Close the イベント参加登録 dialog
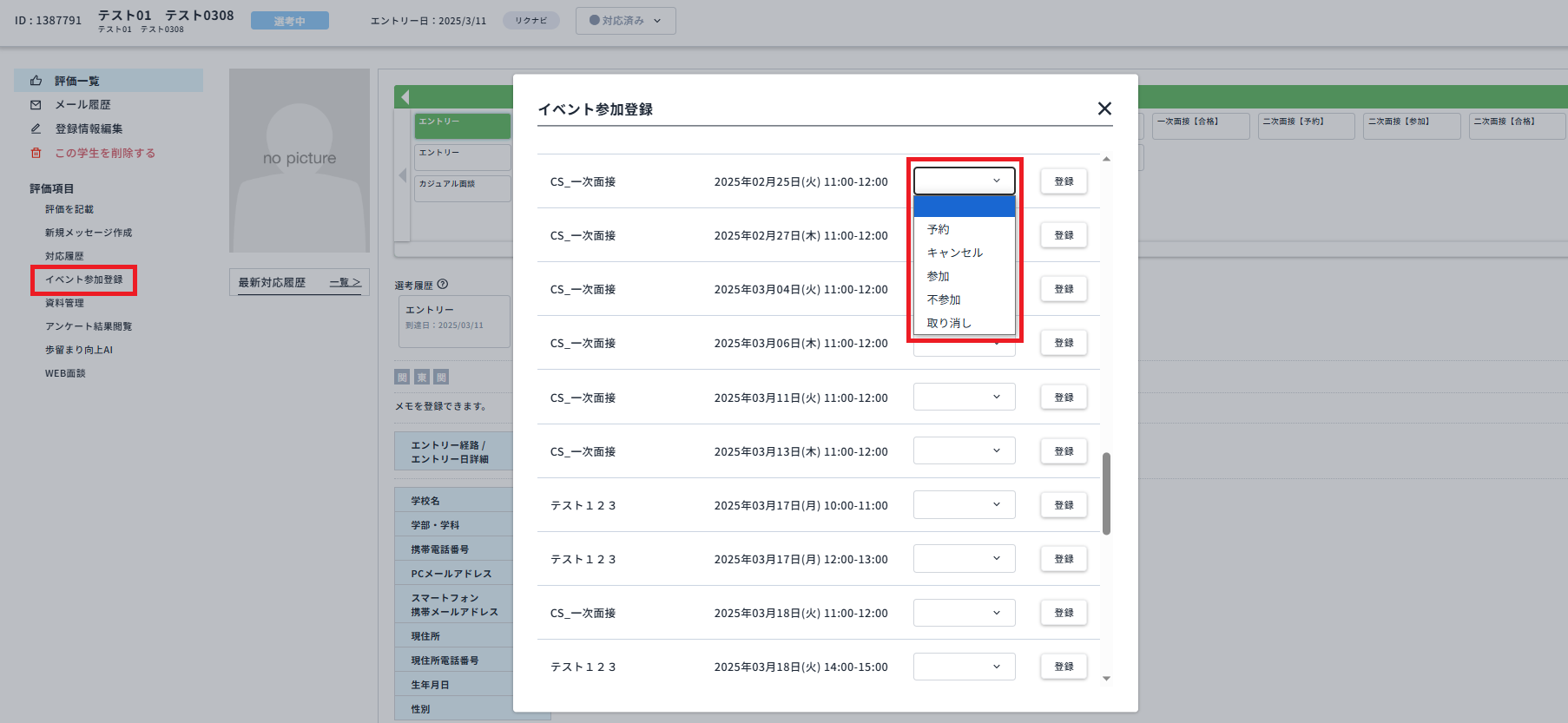 [1104, 108]
